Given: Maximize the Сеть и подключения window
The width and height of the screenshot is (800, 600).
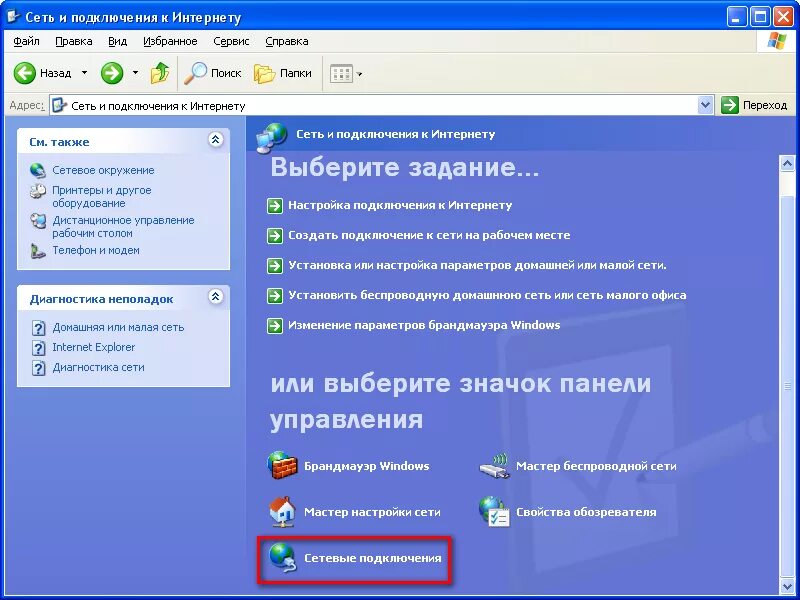Looking at the screenshot, I should (x=760, y=18).
